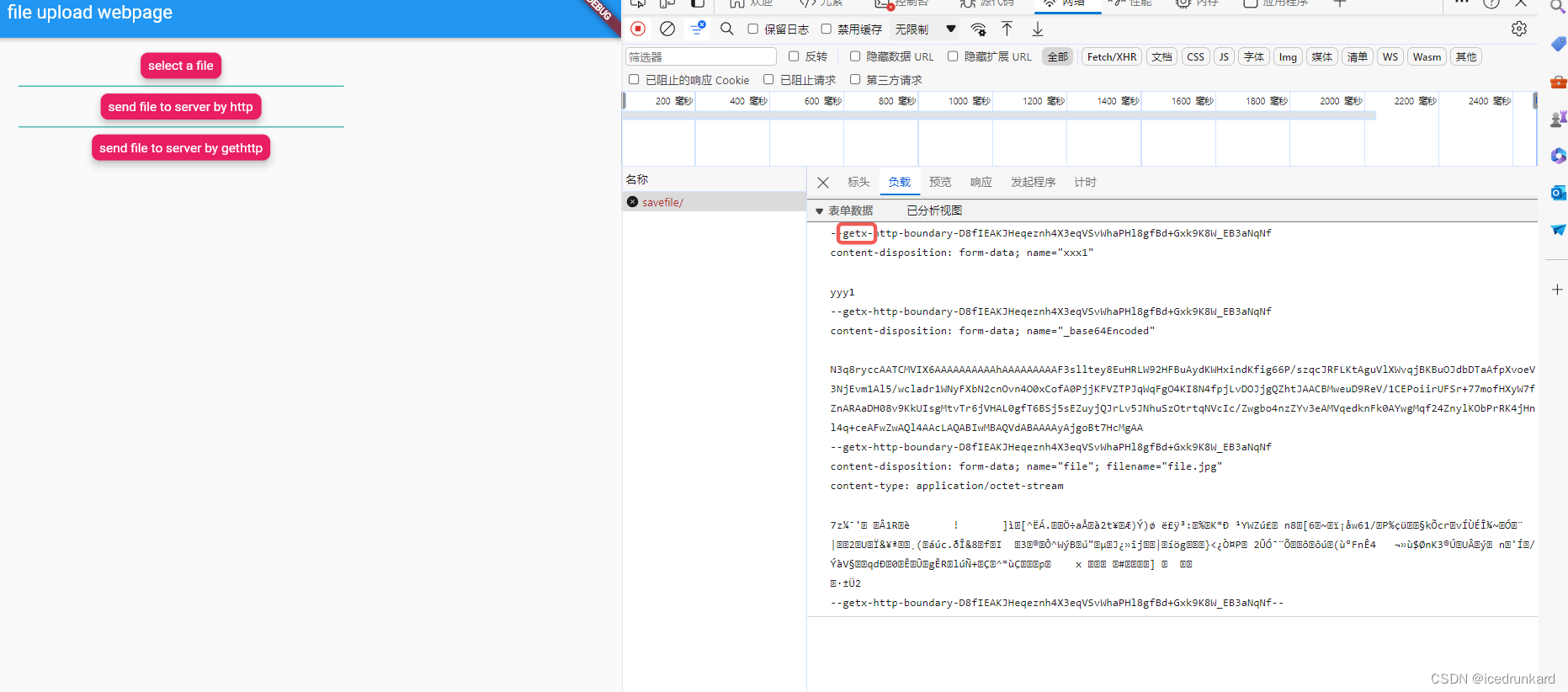Click the name="_base64Encoded" line
1568x692 pixels.
992,331
